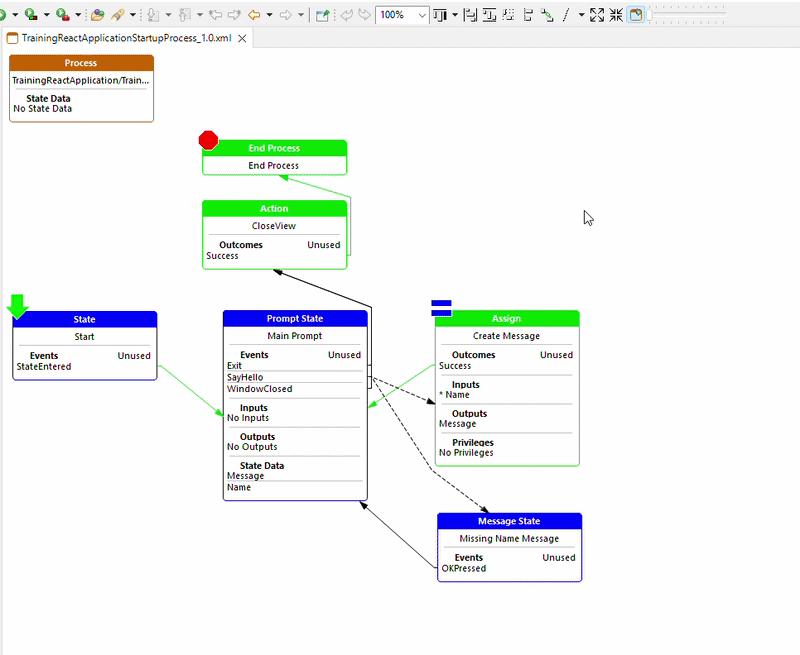
Task: Click the match height icon
Action: 489,15
